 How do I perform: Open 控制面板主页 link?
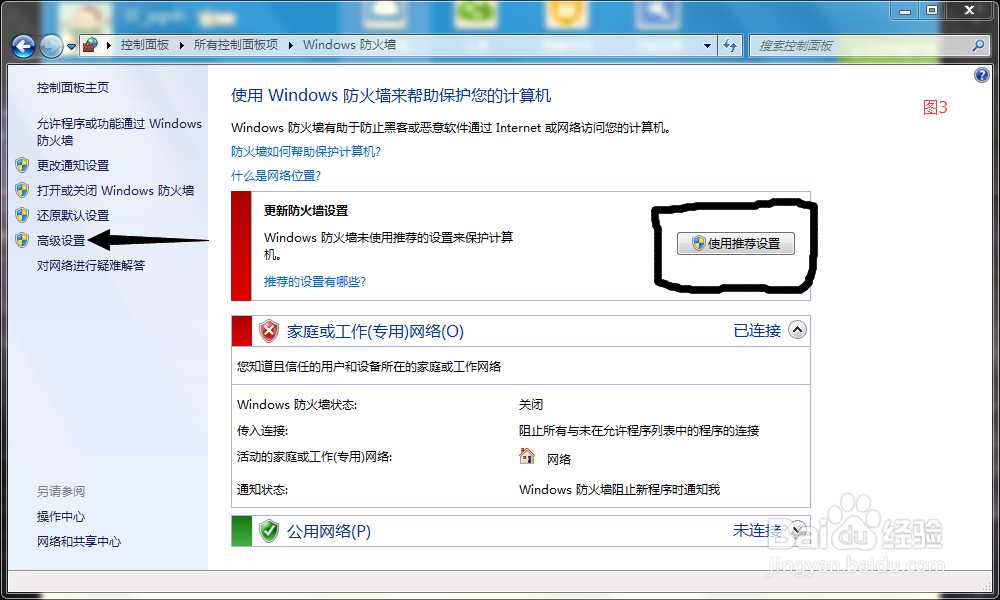(x=73, y=87)
